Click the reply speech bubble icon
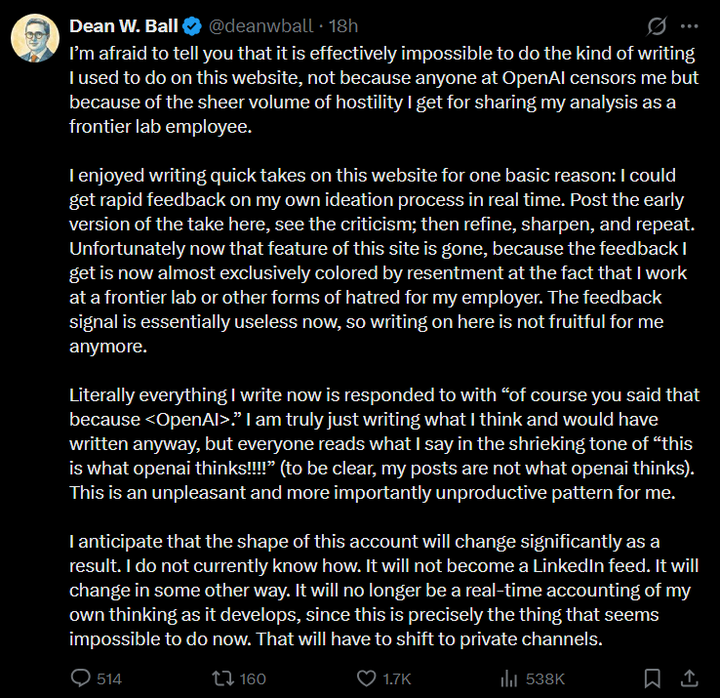The image size is (720, 698). tap(81, 678)
